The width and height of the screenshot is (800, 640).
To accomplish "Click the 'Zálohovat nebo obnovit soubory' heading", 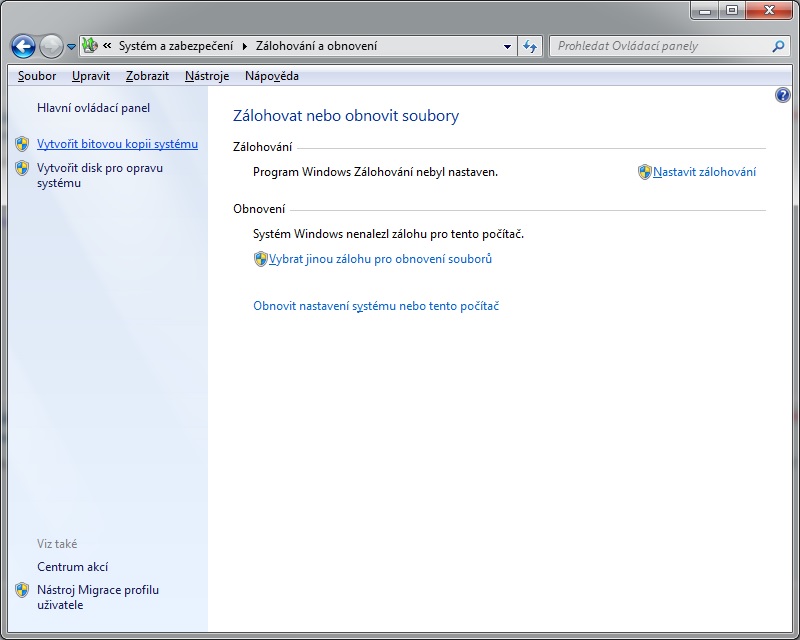I will (x=346, y=115).
